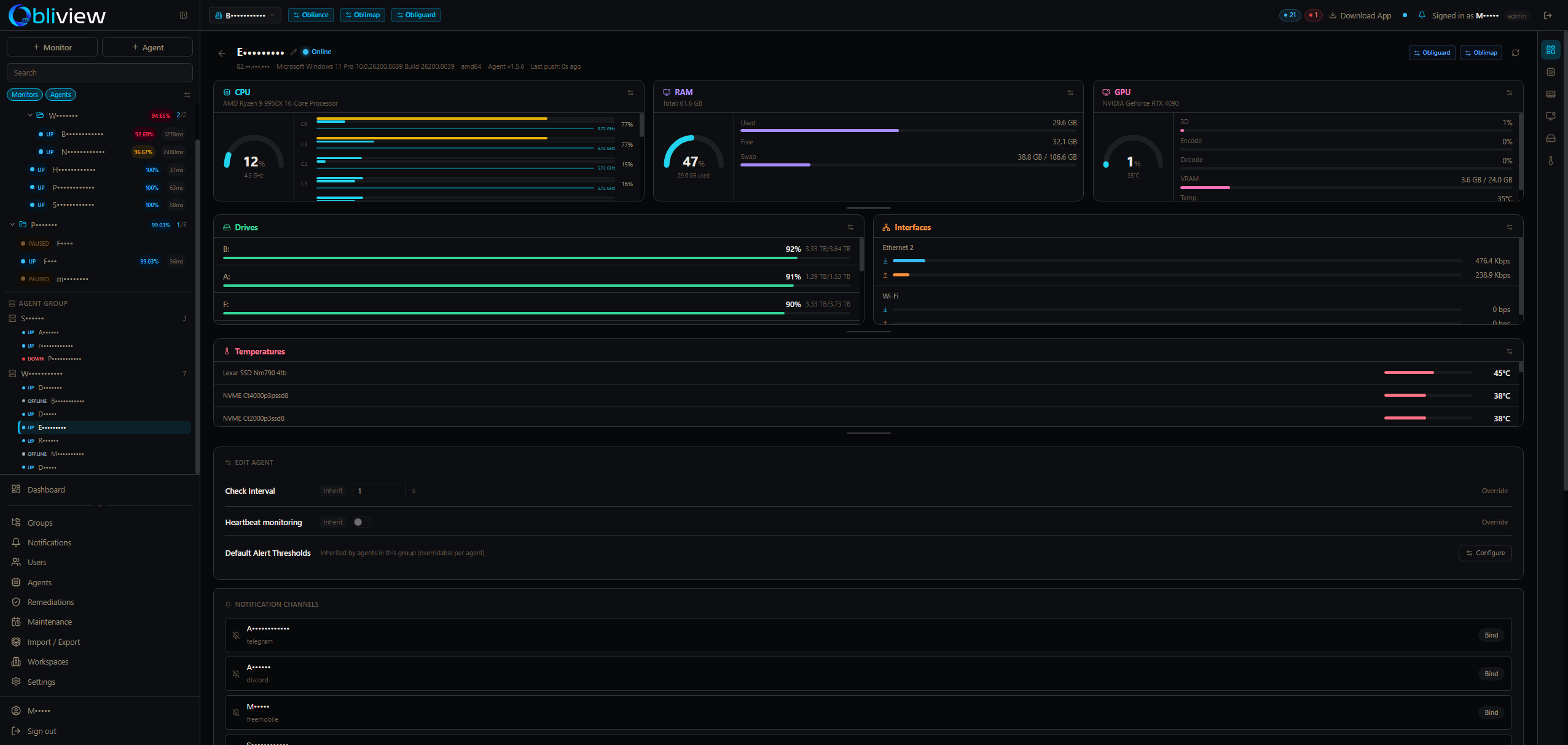Click the Configure button for Default Alert Thresholds
The width and height of the screenshot is (1568, 745).
pyautogui.click(x=1484, y=553)
